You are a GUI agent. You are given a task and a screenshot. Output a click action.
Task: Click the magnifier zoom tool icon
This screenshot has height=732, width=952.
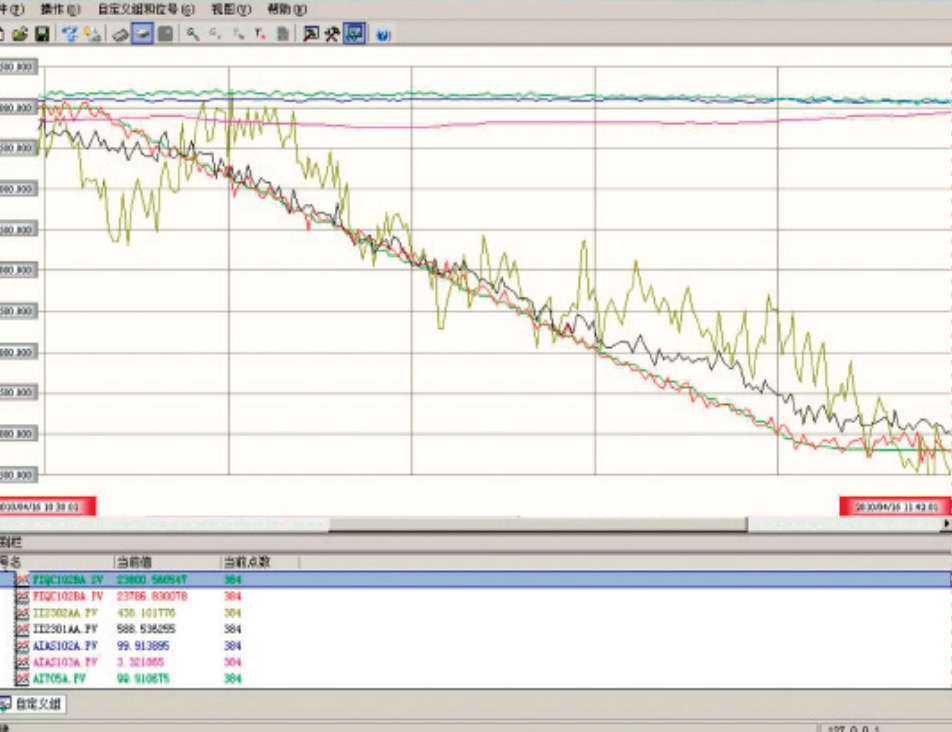[x=193, y=34]
